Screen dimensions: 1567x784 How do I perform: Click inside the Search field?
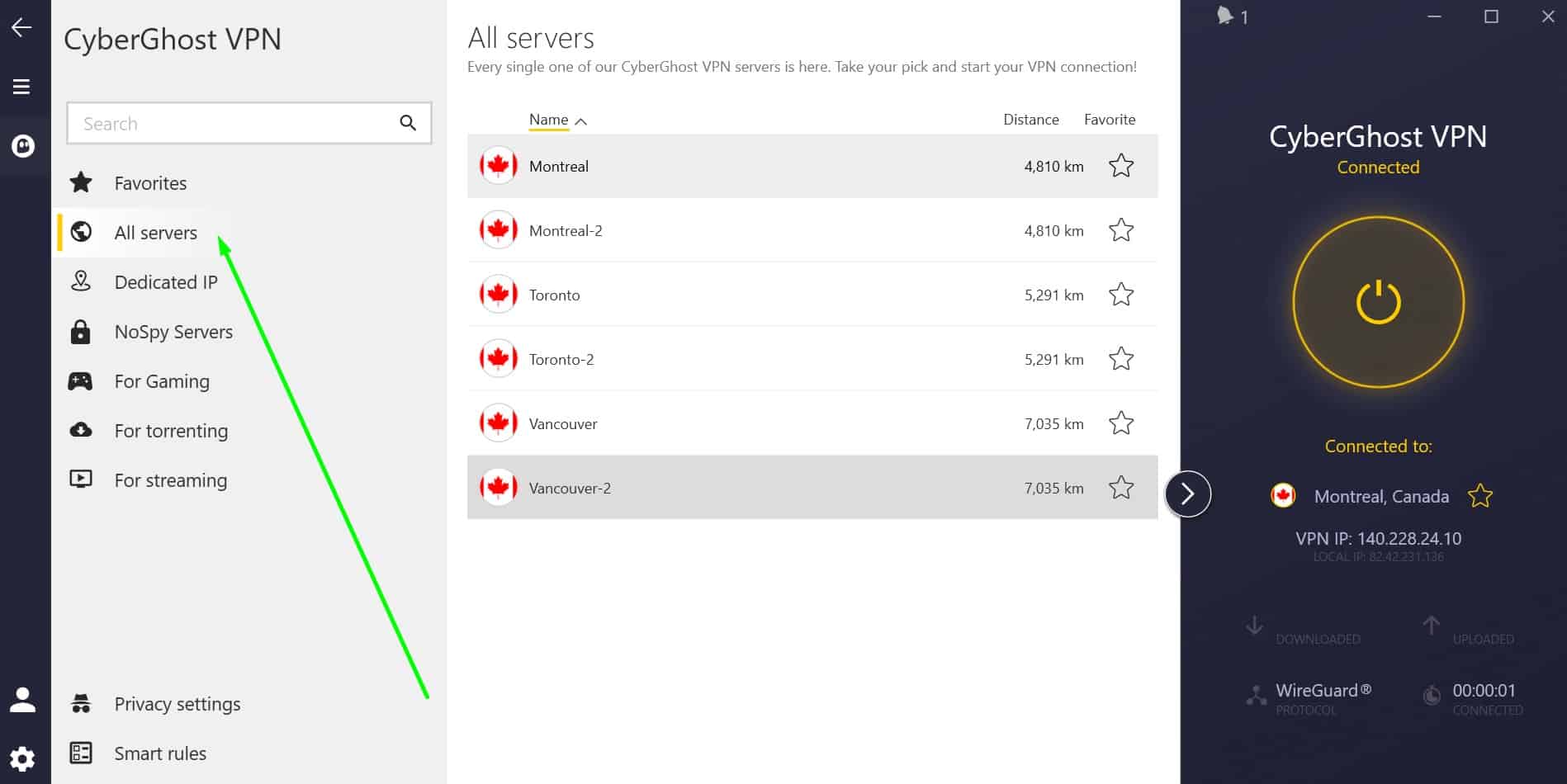coord(249,123)
